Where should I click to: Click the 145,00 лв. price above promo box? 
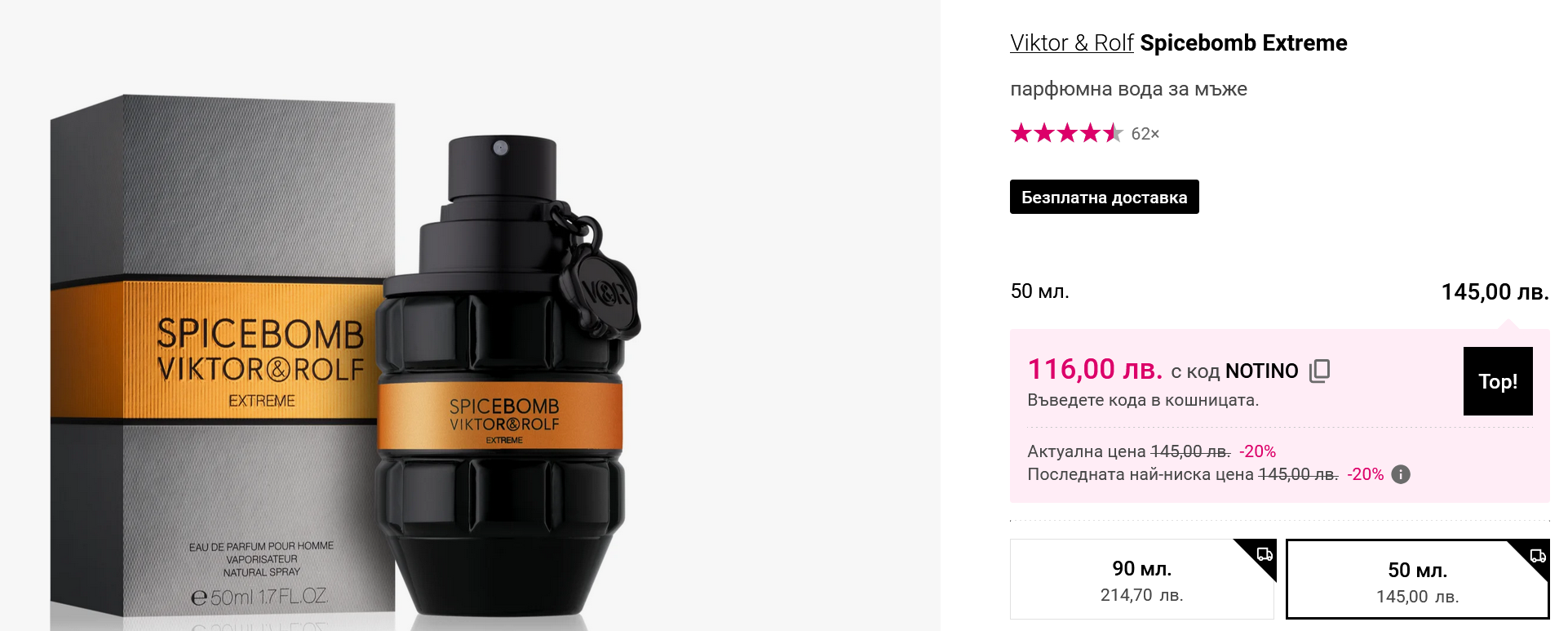coord(1495,291)
